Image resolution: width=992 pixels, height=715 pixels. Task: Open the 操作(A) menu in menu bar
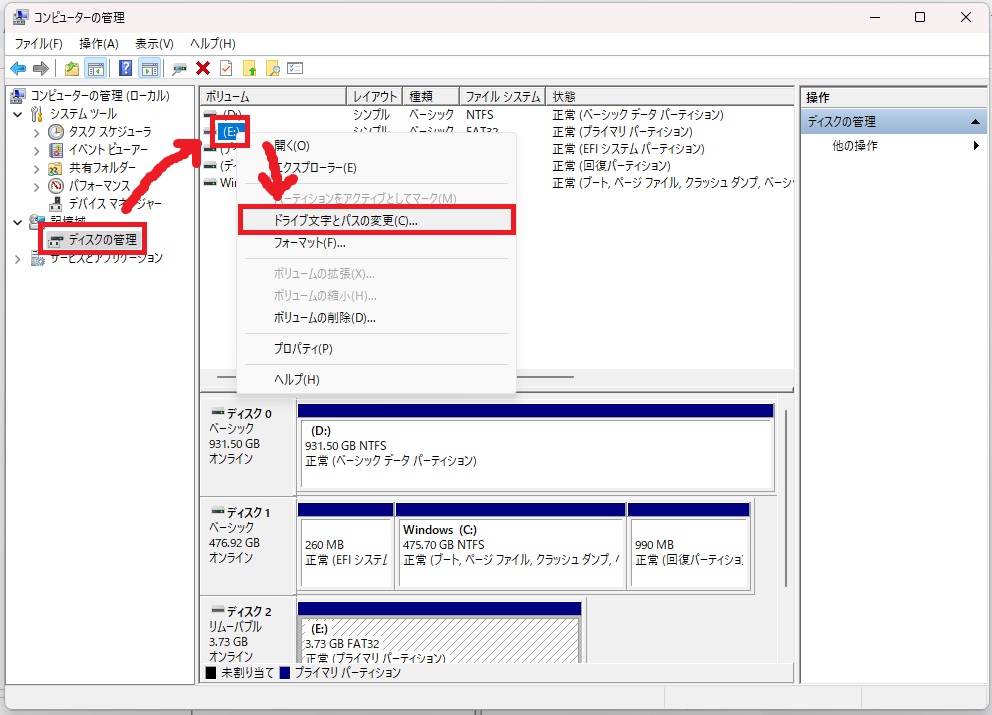click(x=99, y=44)
